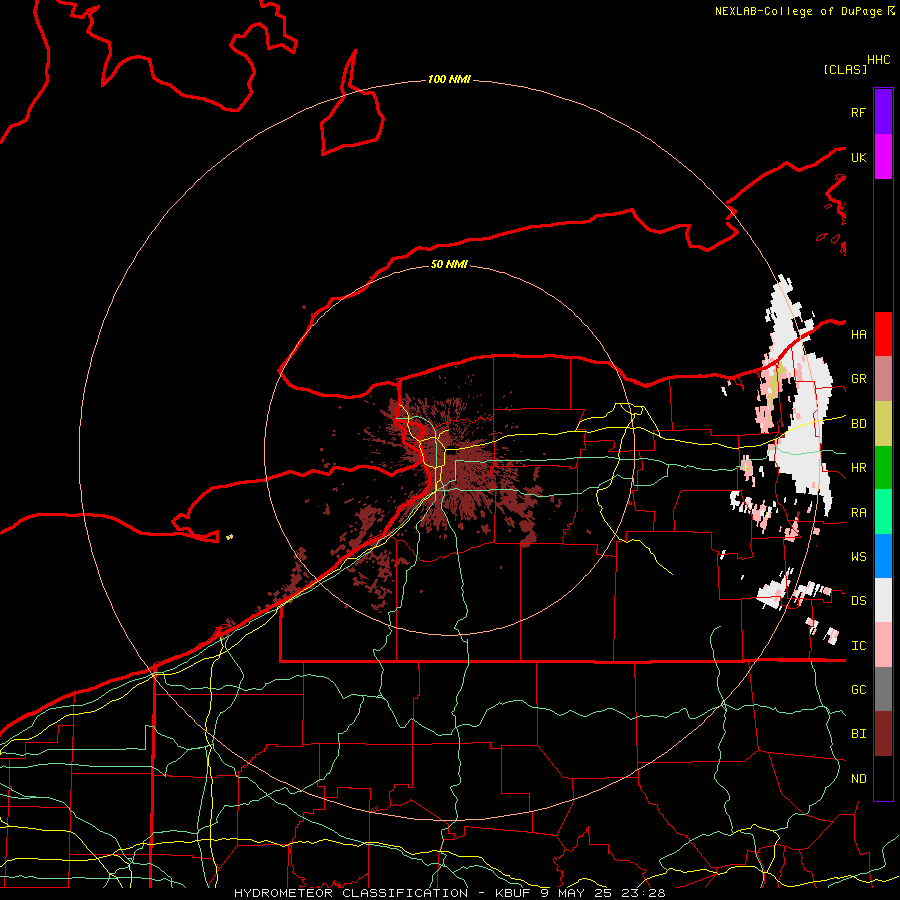Click the light pink IC legend swatch
The image size is (900, 900).
coord(883,645)
